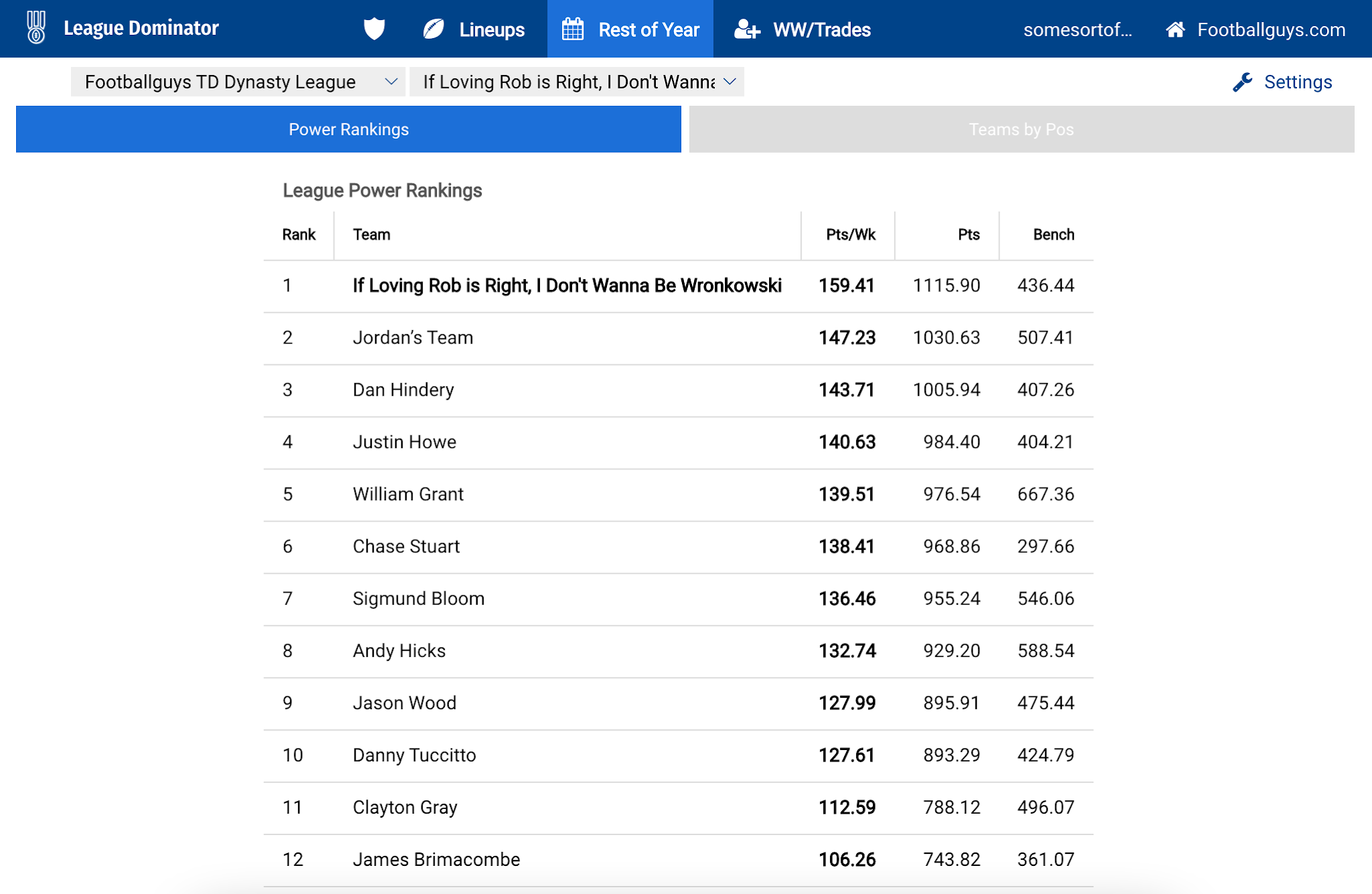Sort rankings by Pts column header

point(968,234)
